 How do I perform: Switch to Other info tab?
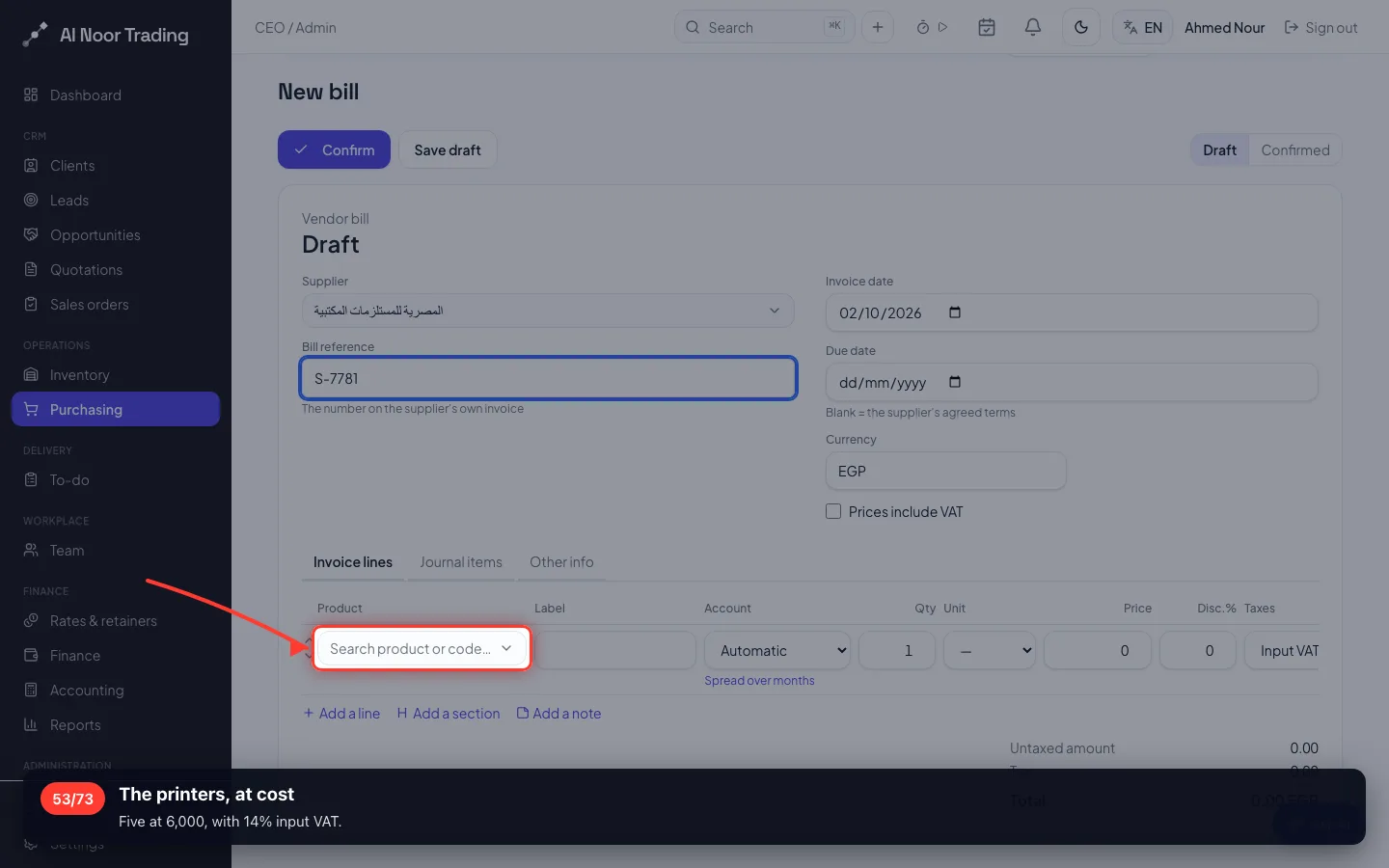point(561,562)
